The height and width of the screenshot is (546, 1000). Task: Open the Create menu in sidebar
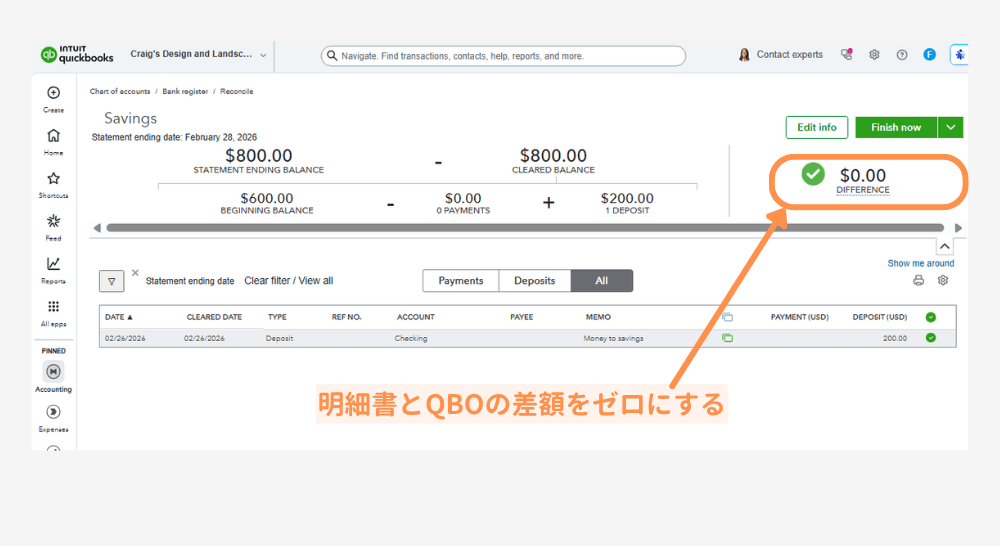[53, 93]
